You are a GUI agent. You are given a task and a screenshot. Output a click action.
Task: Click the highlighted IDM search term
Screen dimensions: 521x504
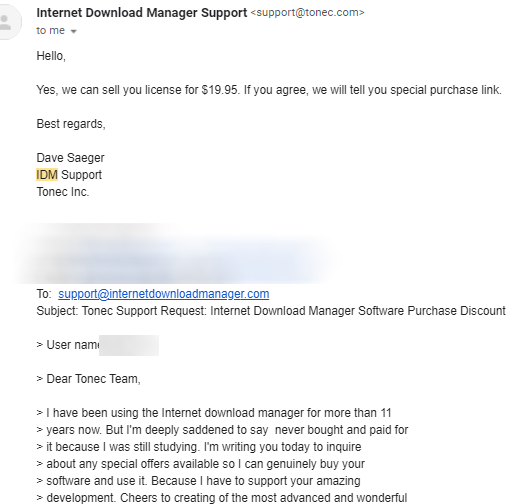(x=47, y=175)
